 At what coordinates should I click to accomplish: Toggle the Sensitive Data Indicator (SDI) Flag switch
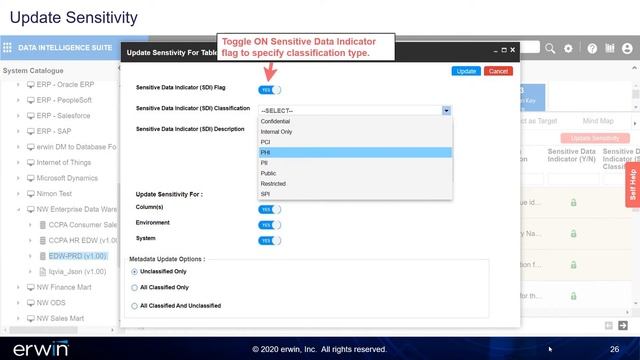pyautogui.click(x=269, y=90)
